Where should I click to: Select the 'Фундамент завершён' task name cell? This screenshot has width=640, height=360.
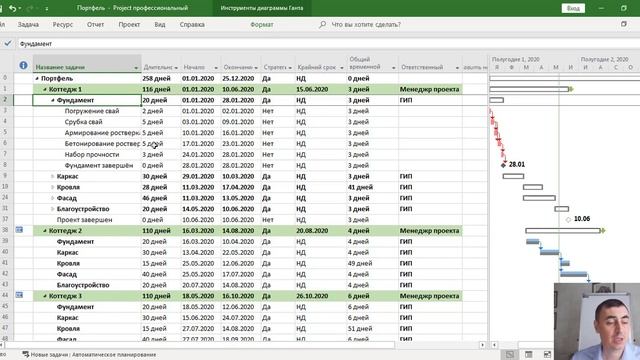click(87, 165)
